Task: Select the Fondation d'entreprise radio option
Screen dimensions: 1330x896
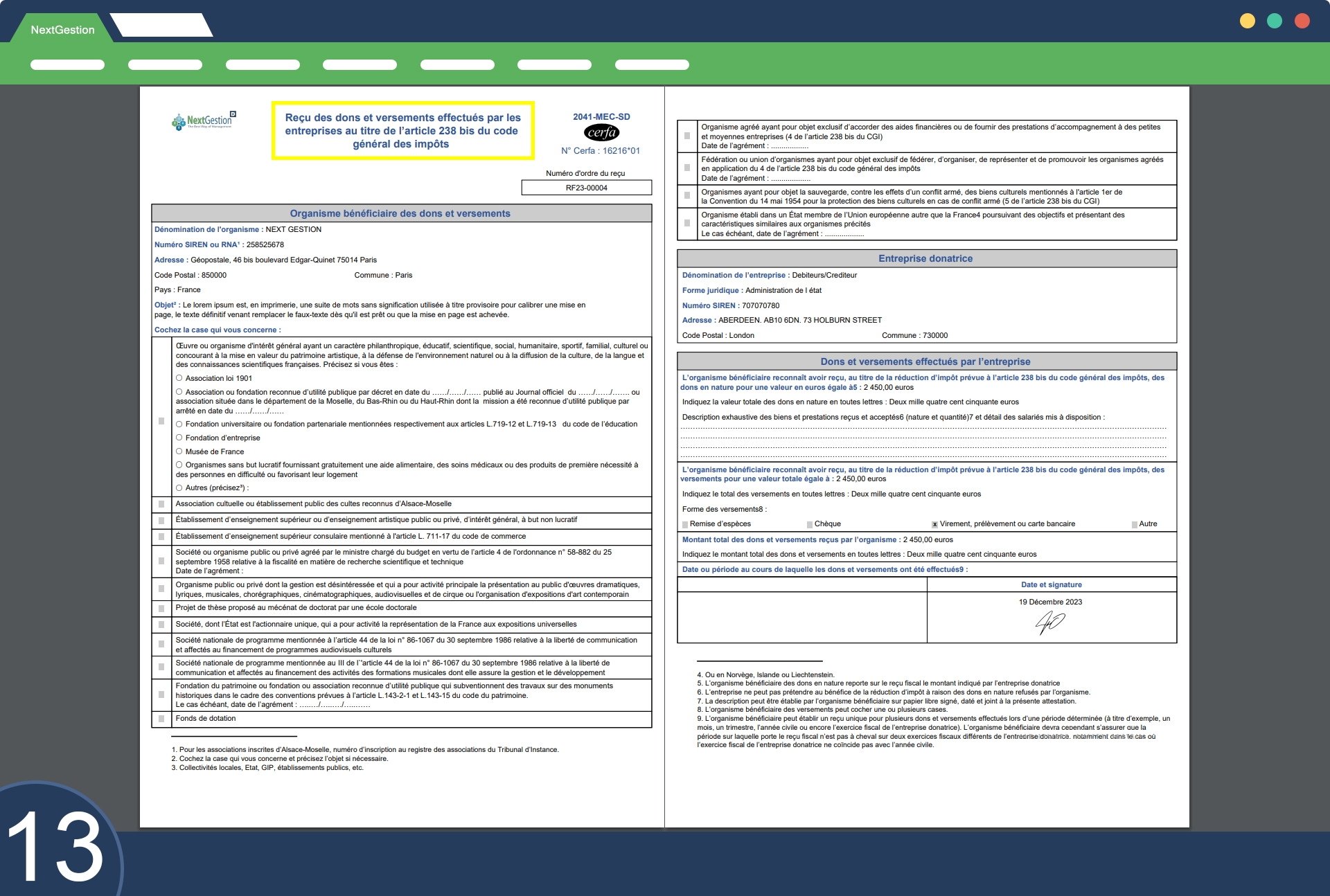Action: pos(179,438)
